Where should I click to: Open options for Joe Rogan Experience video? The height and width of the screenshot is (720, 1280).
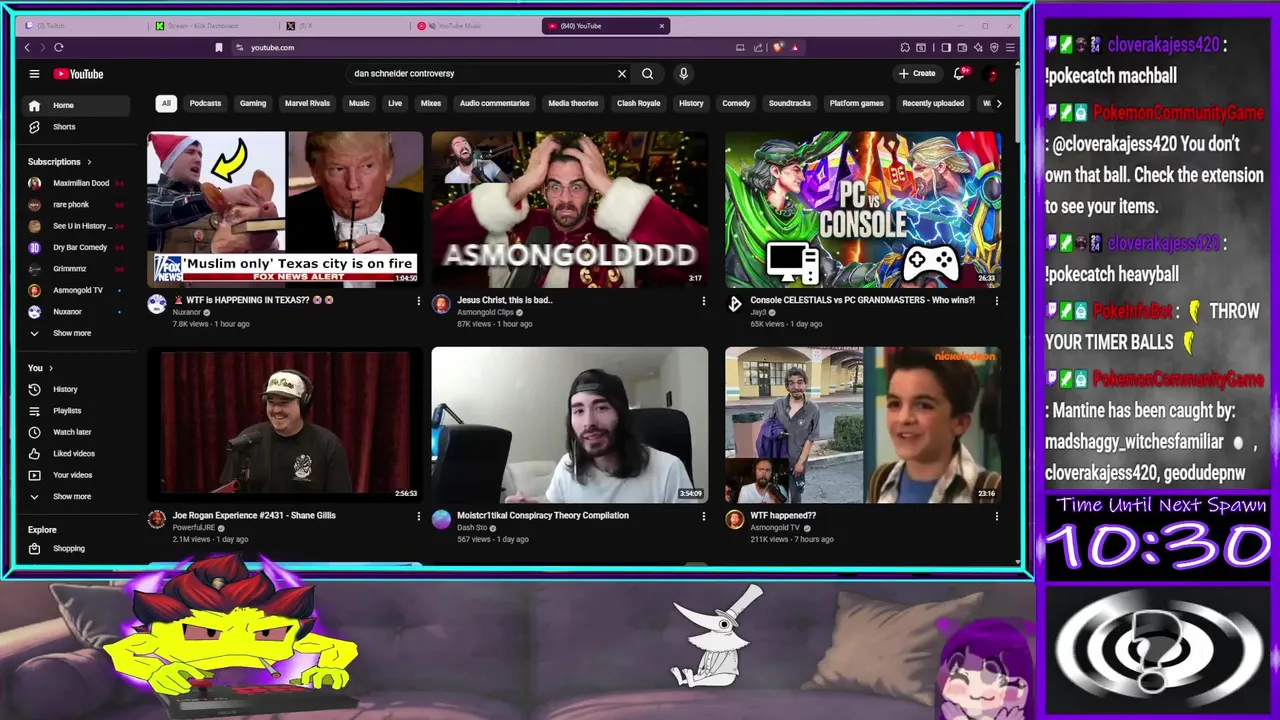pyautogui.click(x=419, y=517)
